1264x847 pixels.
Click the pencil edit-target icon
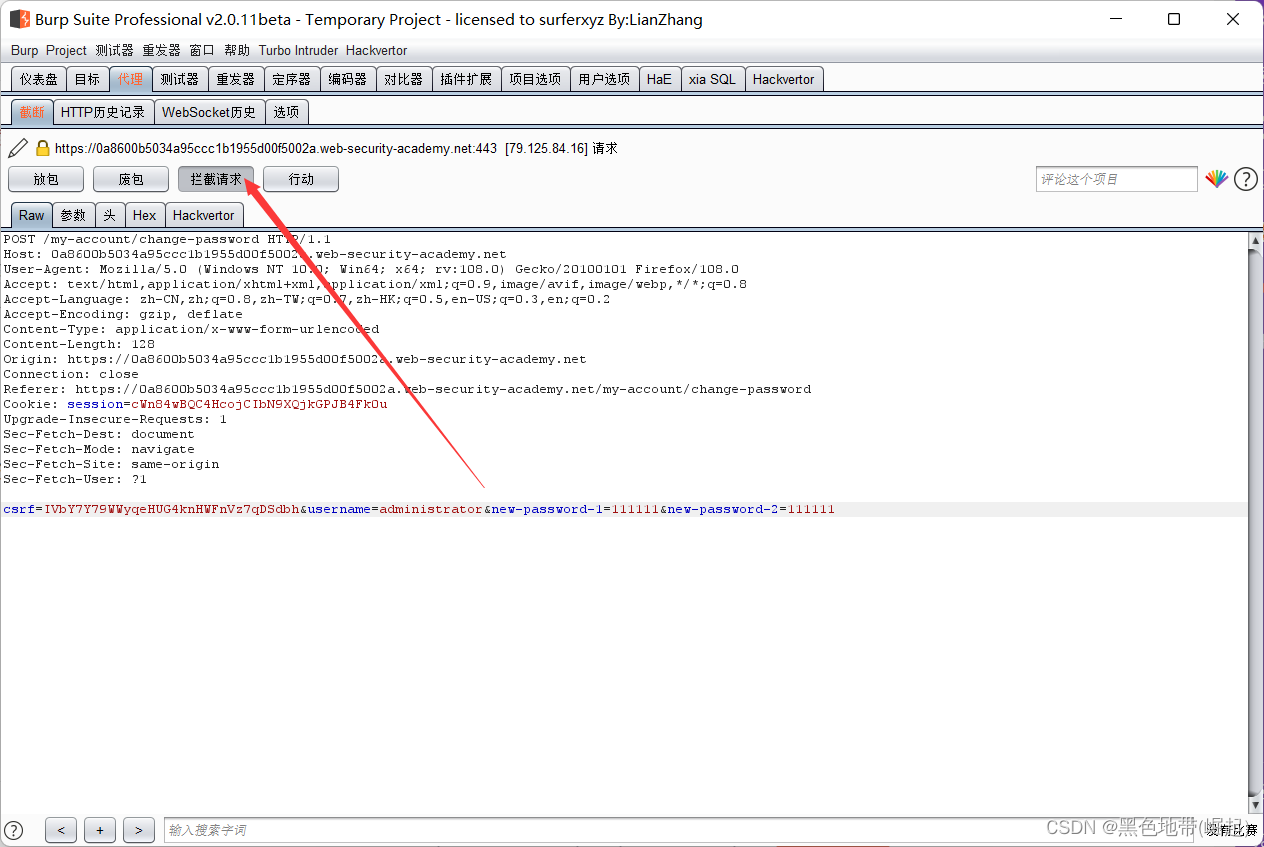[x=18, y=148]
